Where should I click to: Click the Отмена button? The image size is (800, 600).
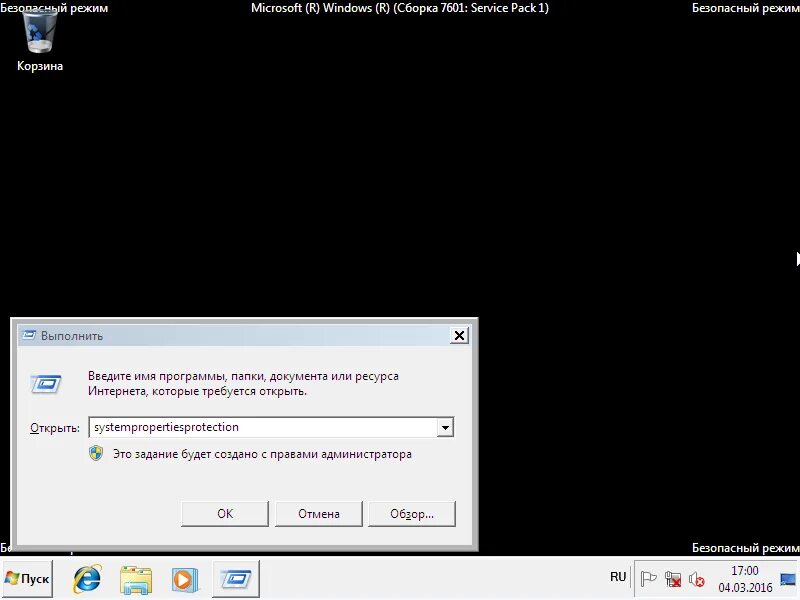(319, 514)
